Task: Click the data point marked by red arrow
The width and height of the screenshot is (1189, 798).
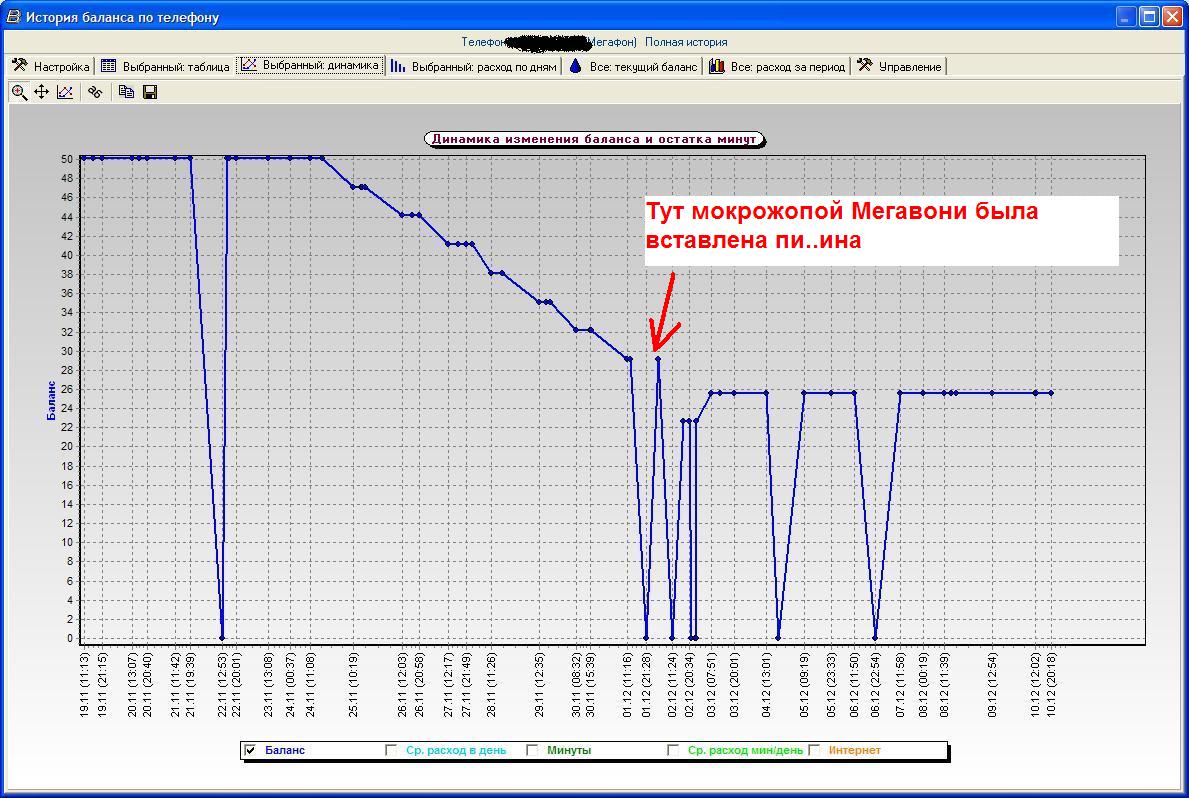Action: (x=658, y=358)
